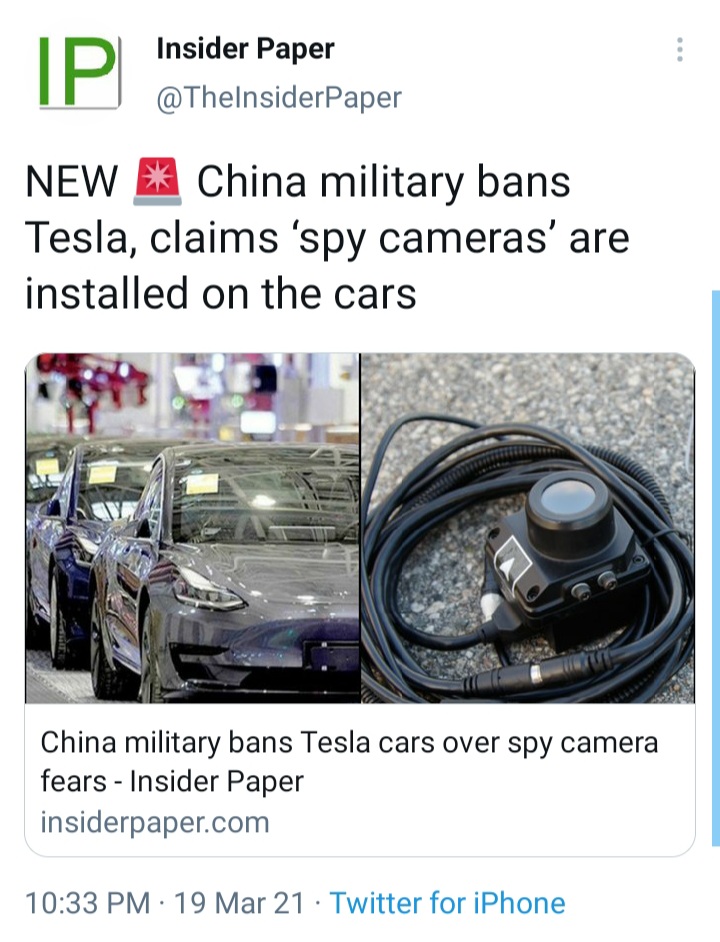Click 'installed on the cars' tweet line
This screenshot has width=720, height=942.
[221, 294]
